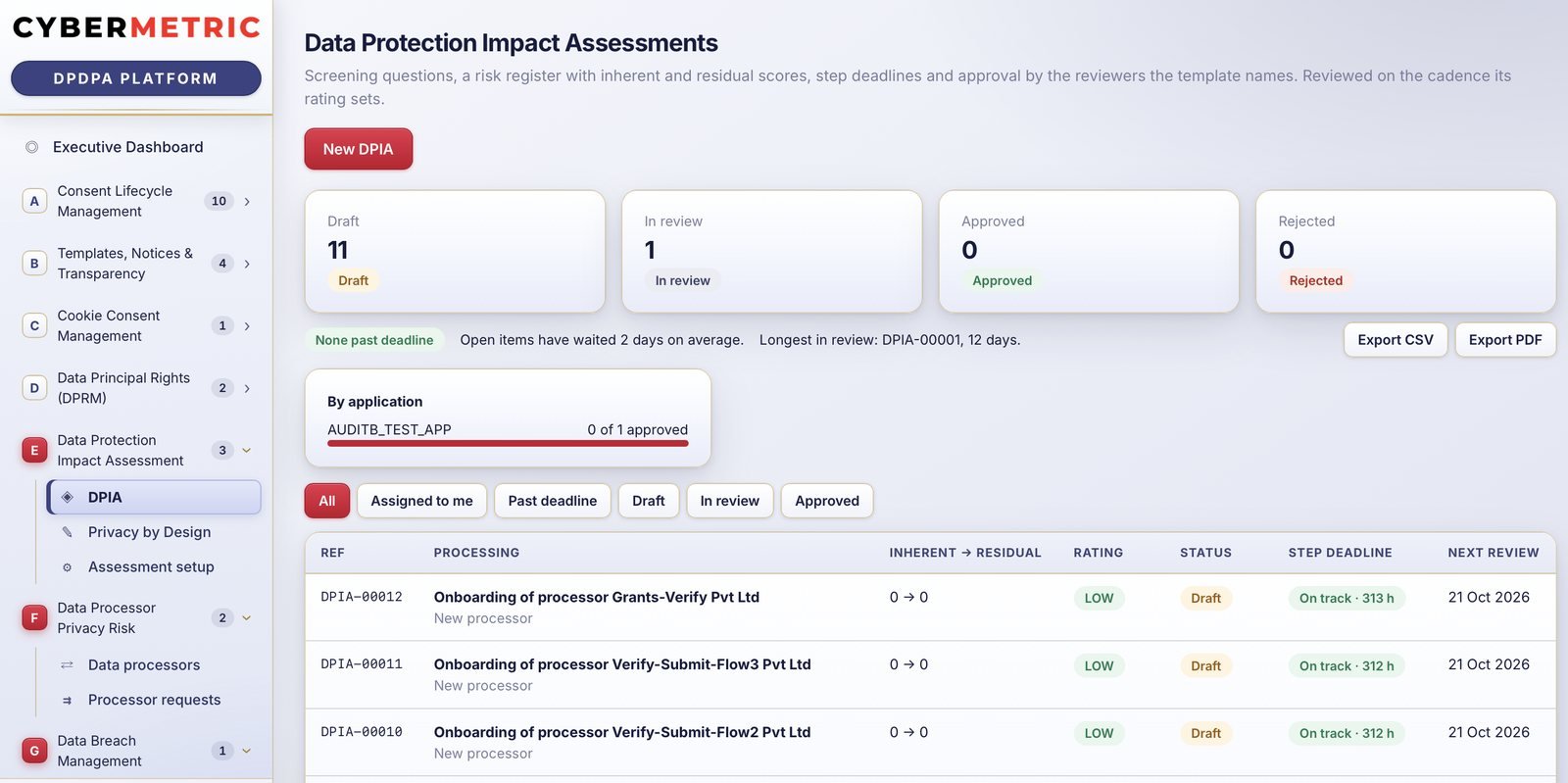Click the None past deadline badge
1568x783 pixels.
point(374,340)
